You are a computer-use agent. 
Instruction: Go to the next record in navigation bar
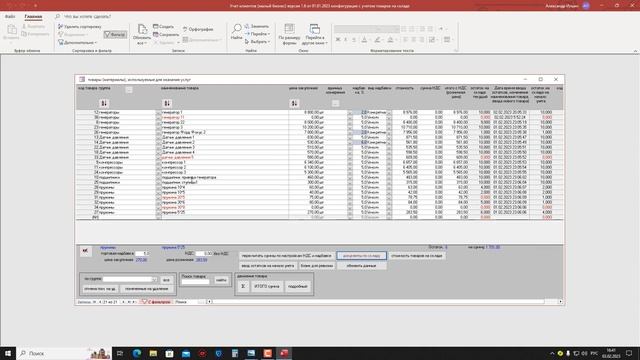124,302
